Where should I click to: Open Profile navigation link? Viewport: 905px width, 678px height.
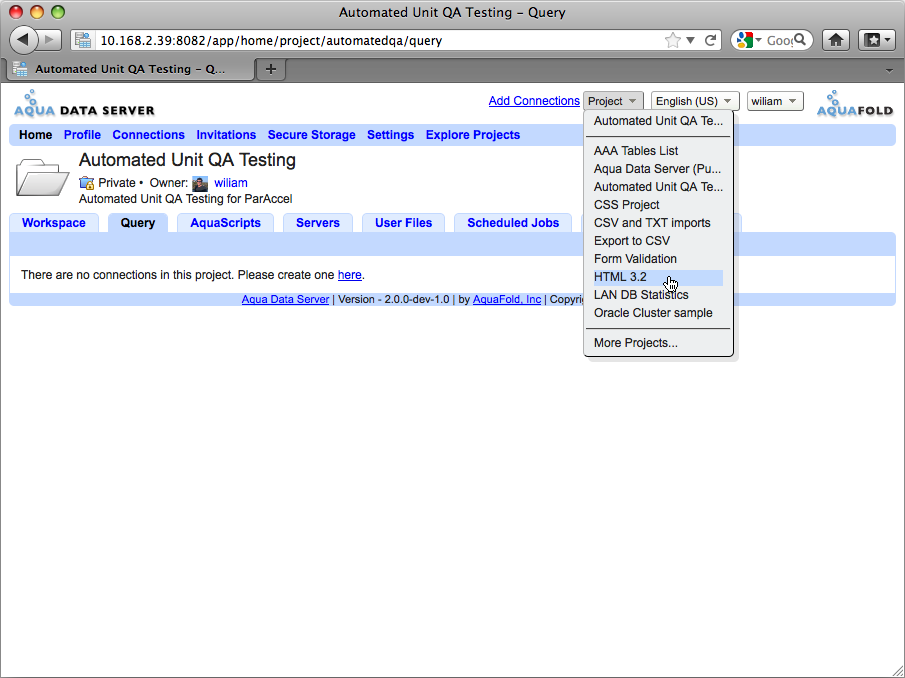point(82,135)
